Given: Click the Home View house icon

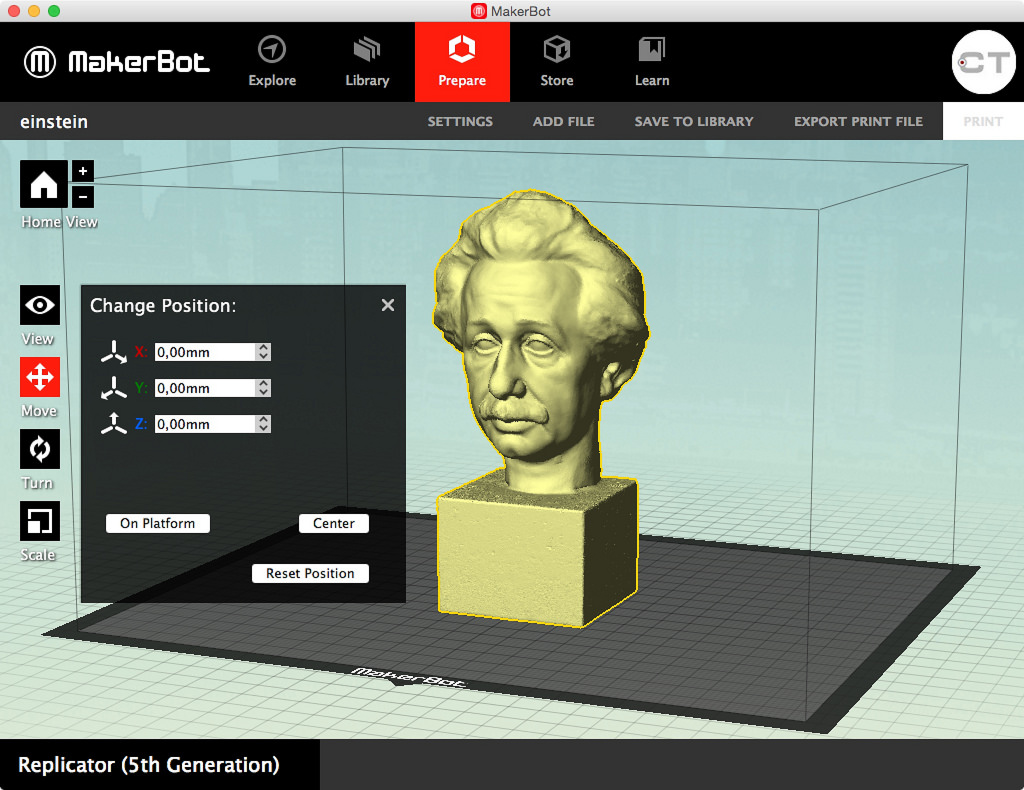Looking at the screenshot, I should click(x=44, y=184).
